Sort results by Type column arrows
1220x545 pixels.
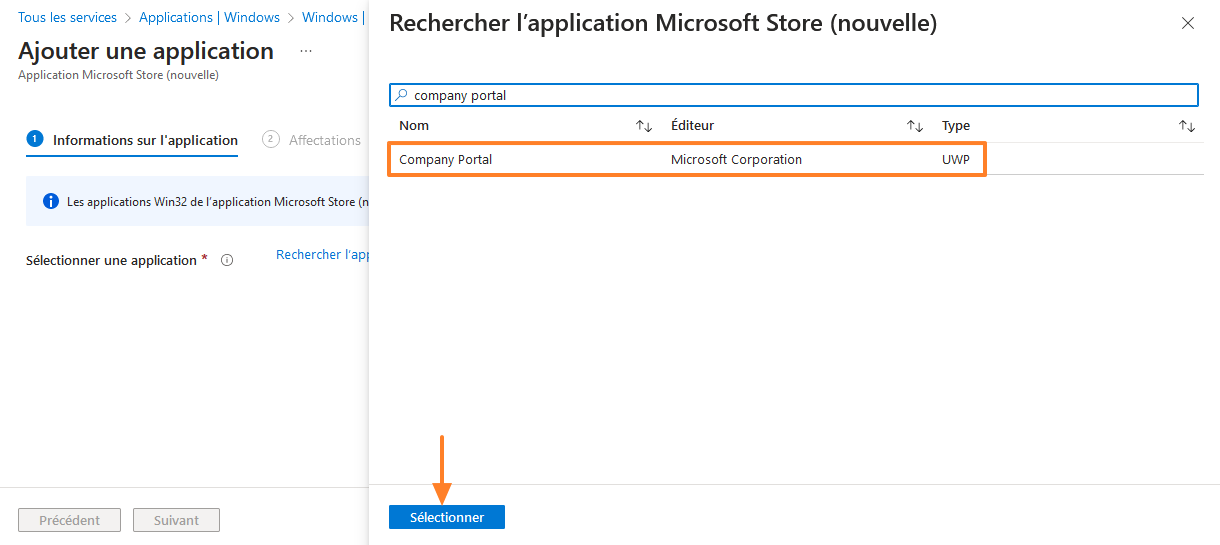(x=1187, y=126)
